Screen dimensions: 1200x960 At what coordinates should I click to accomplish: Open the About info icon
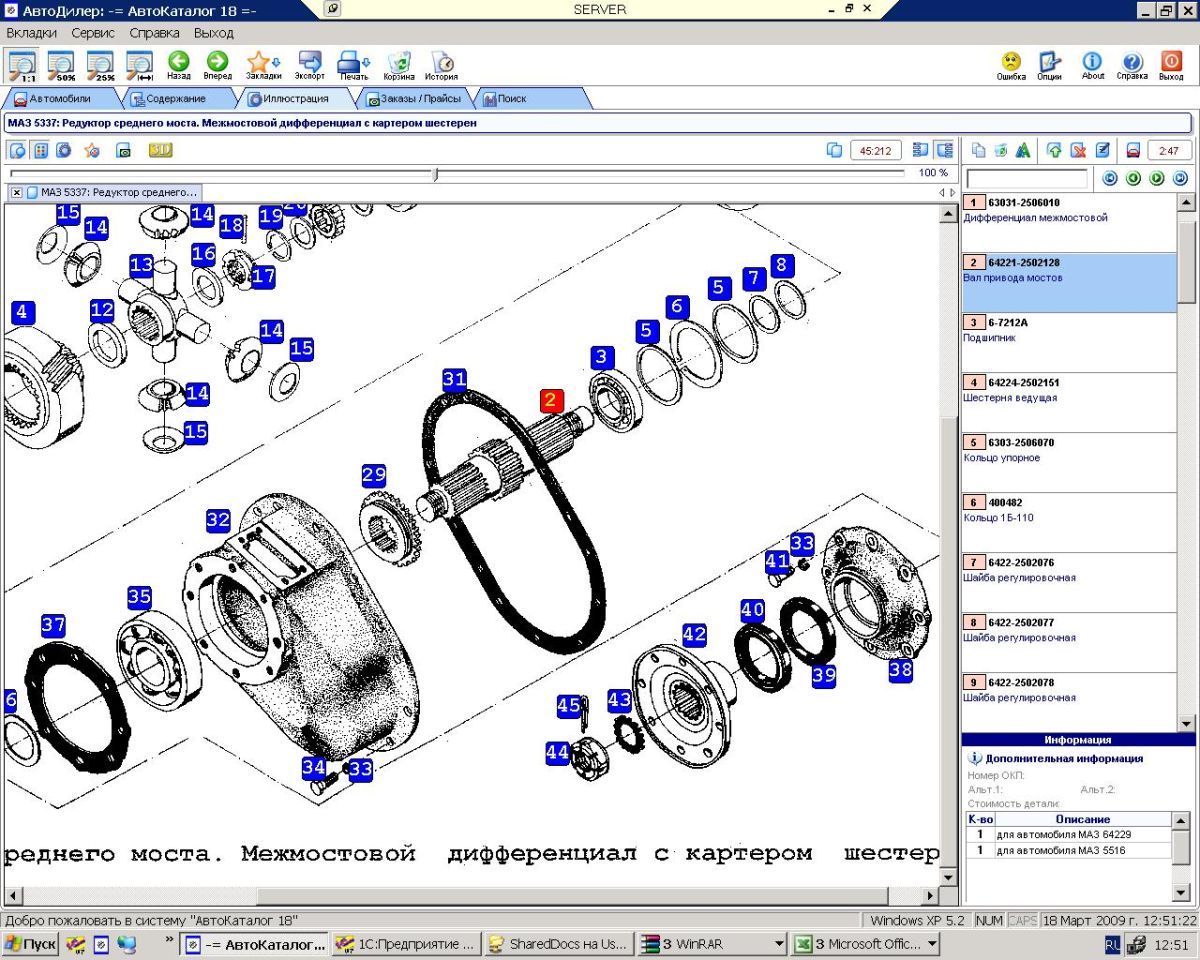[1093, 65]
